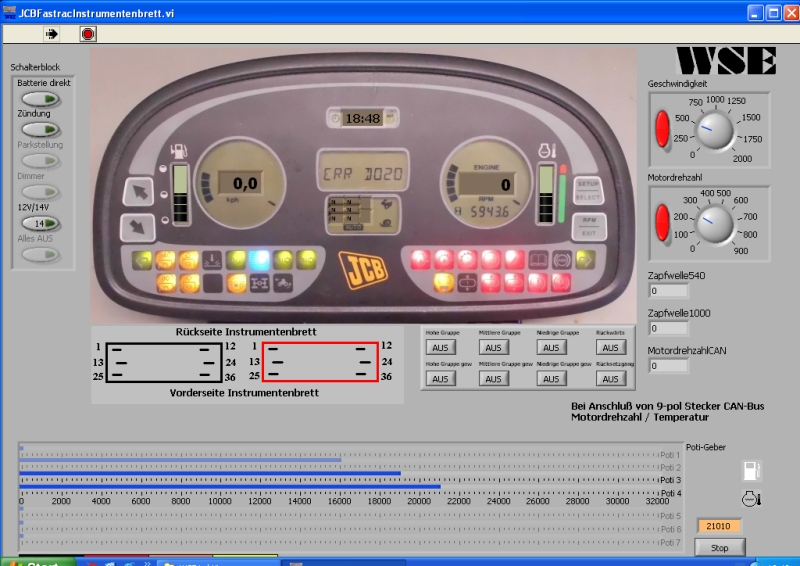Click the blue high-beam indicator lamp
The width and height of the screenshot is (800, 566).
point(259,260)
